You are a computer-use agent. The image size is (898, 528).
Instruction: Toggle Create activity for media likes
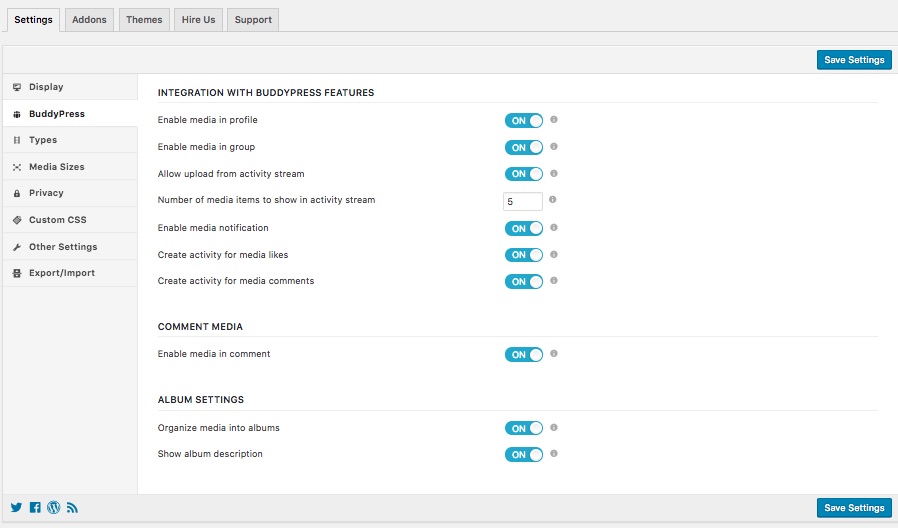[524, 255]
